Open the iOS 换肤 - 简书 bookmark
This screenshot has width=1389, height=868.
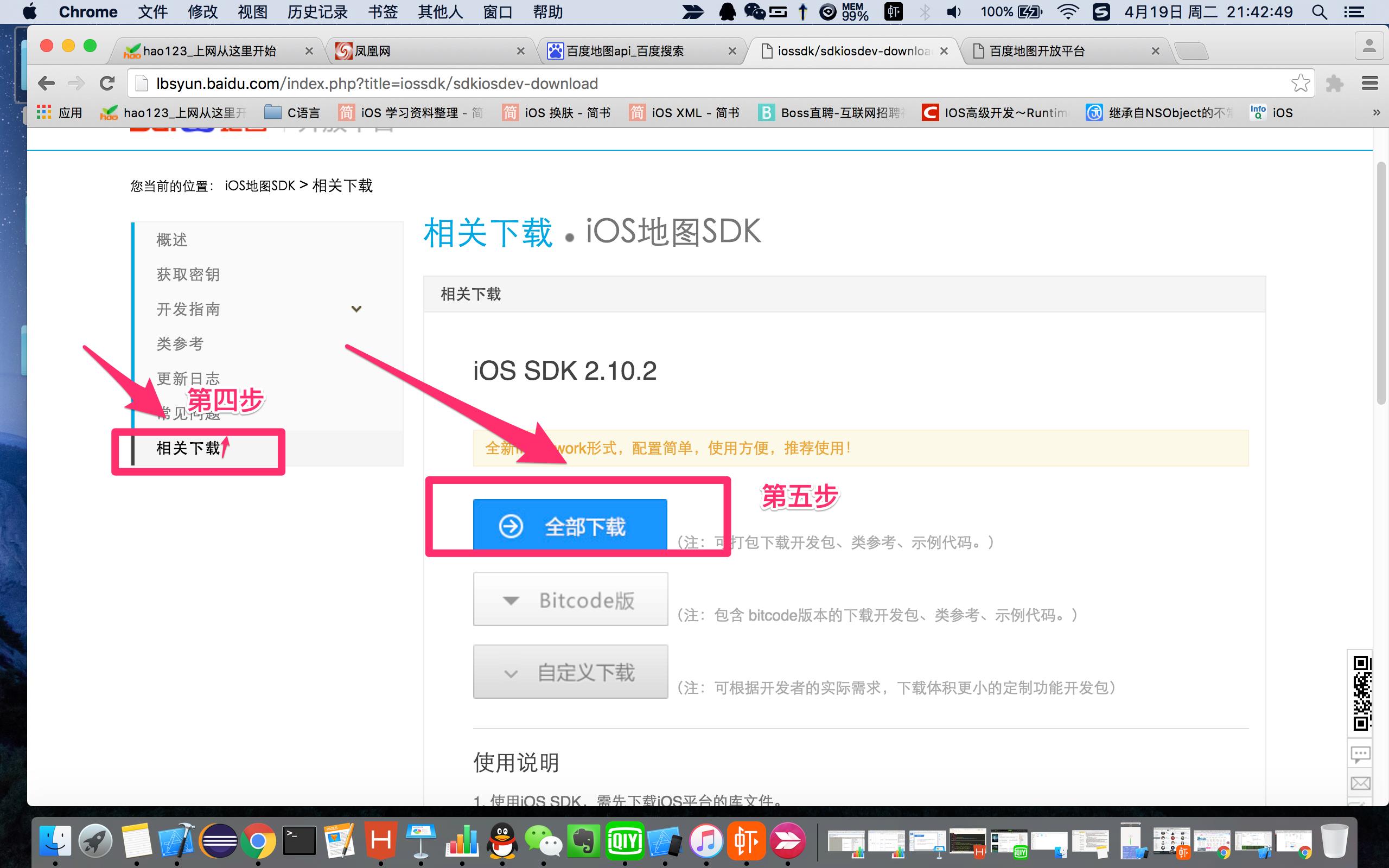tap(556, 112)
